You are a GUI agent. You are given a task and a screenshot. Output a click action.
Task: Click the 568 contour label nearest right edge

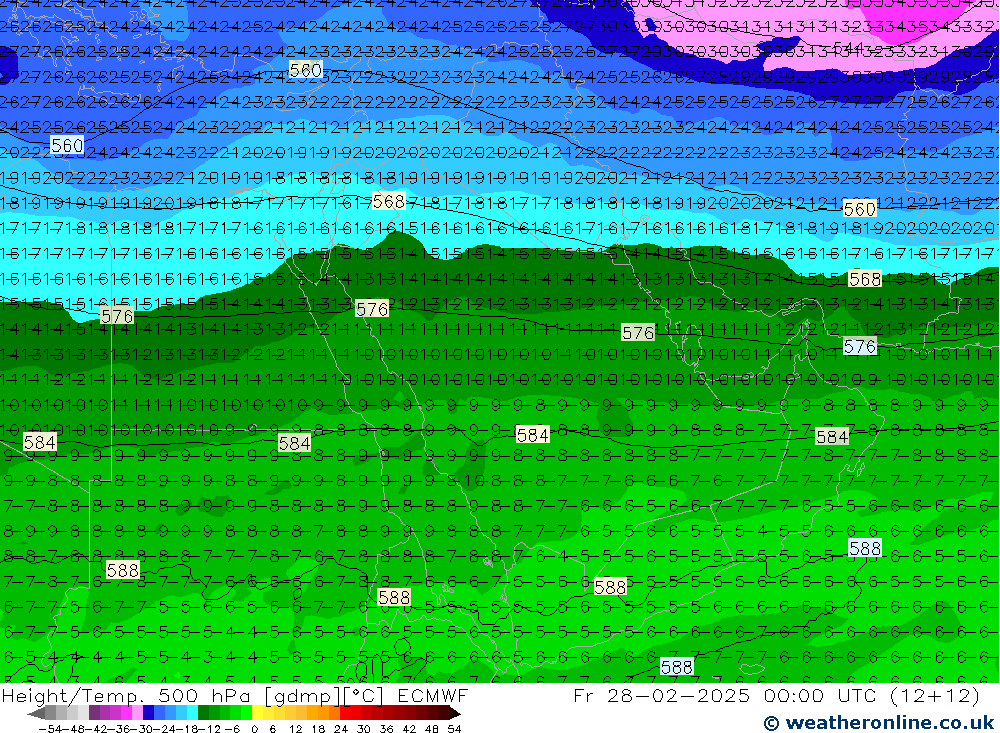865,279
